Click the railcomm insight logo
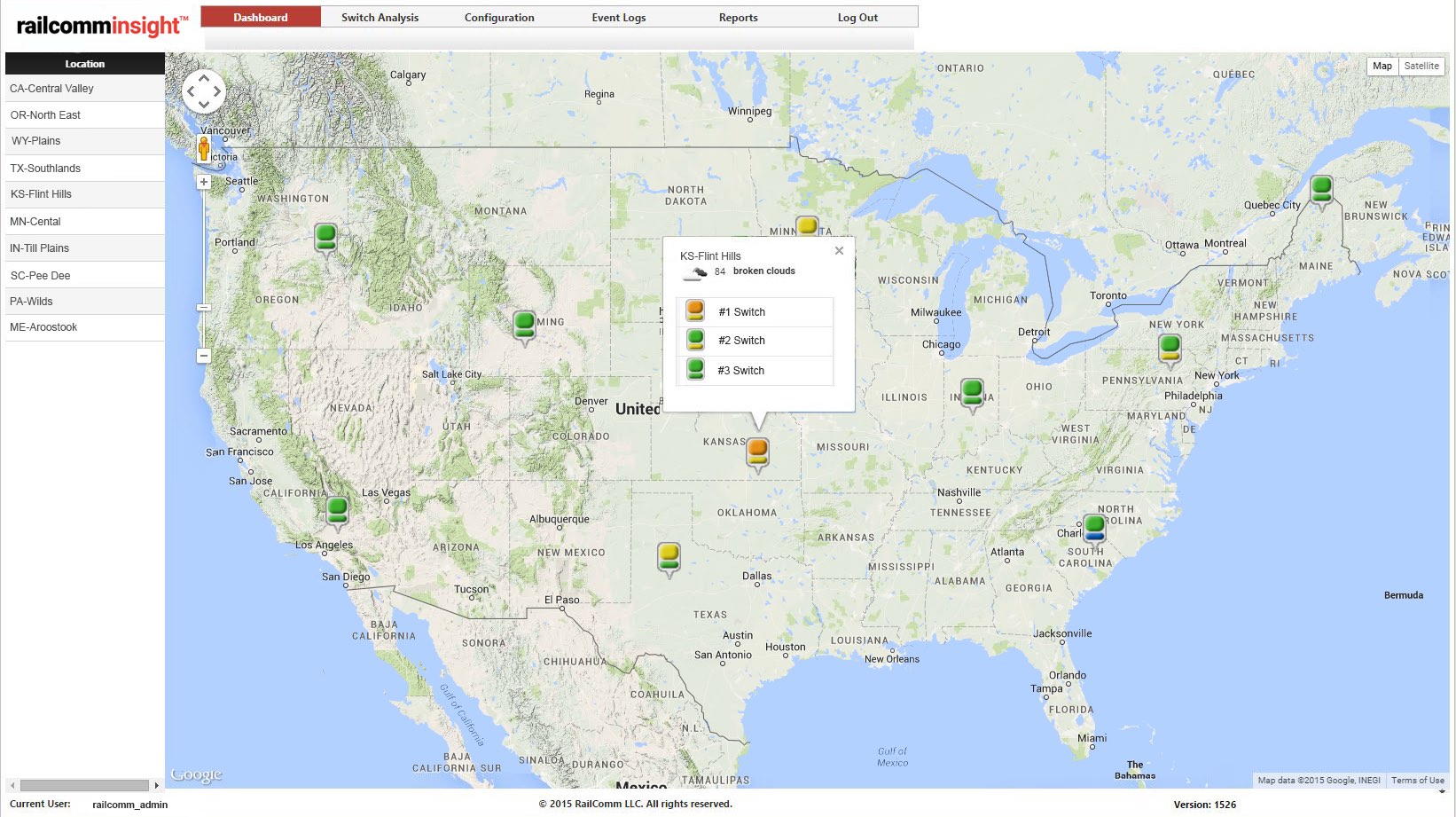This screenshot has height=817, width=1456. coord(102,25)
